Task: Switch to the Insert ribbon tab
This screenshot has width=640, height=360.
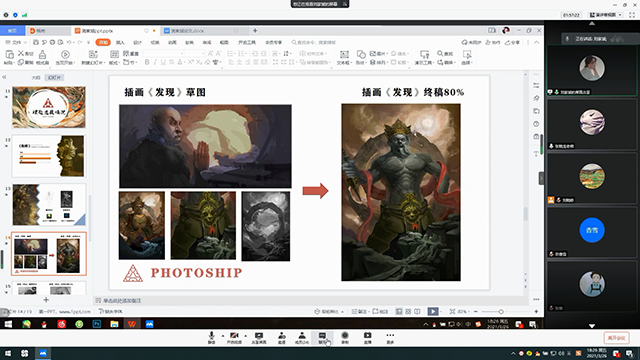Action: [120, 42]
